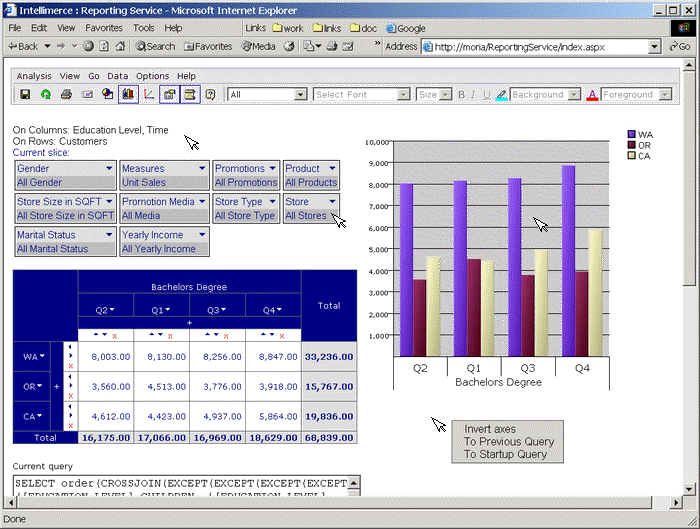Click the IE Back arrow button
This screenshot has width=700, height=529.
[23, 46]
